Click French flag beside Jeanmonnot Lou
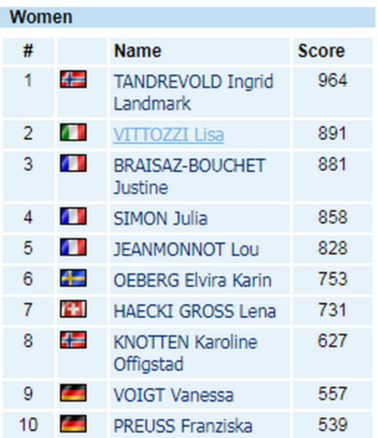The image size is (378, 438). coord(73,247)
